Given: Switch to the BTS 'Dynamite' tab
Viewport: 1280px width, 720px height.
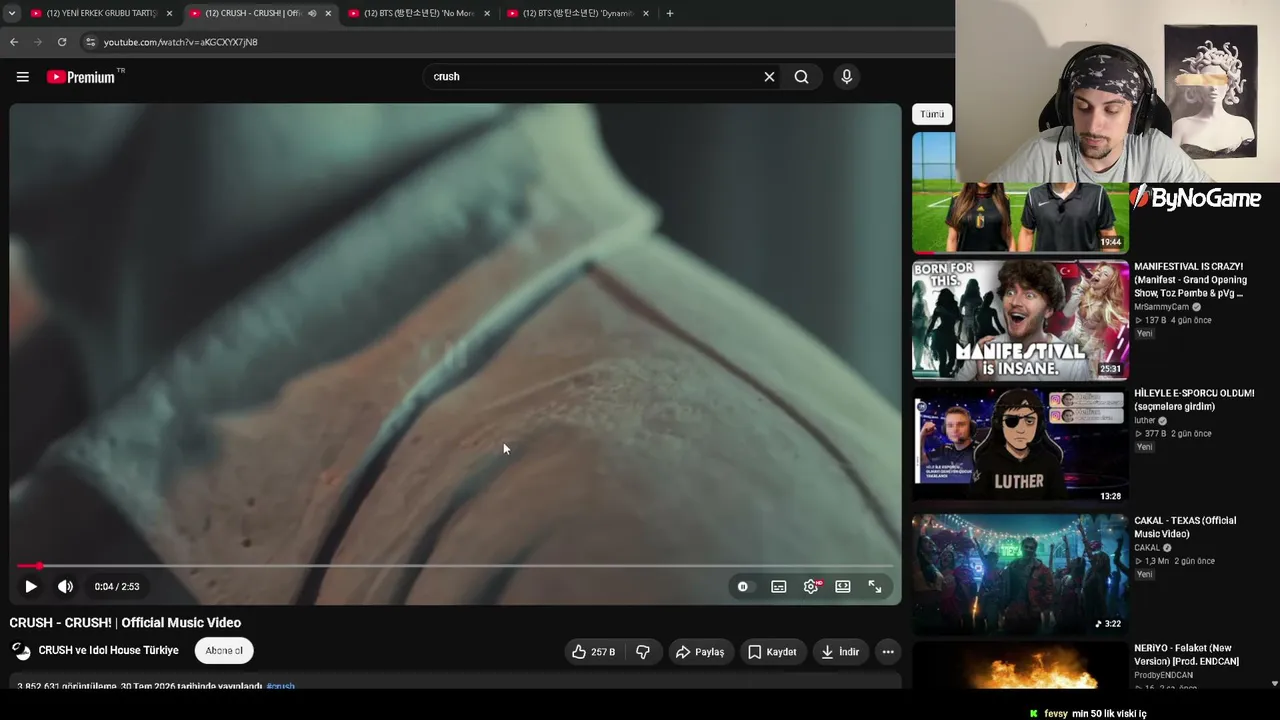Looking at the screenshot, I should point(577,13).
